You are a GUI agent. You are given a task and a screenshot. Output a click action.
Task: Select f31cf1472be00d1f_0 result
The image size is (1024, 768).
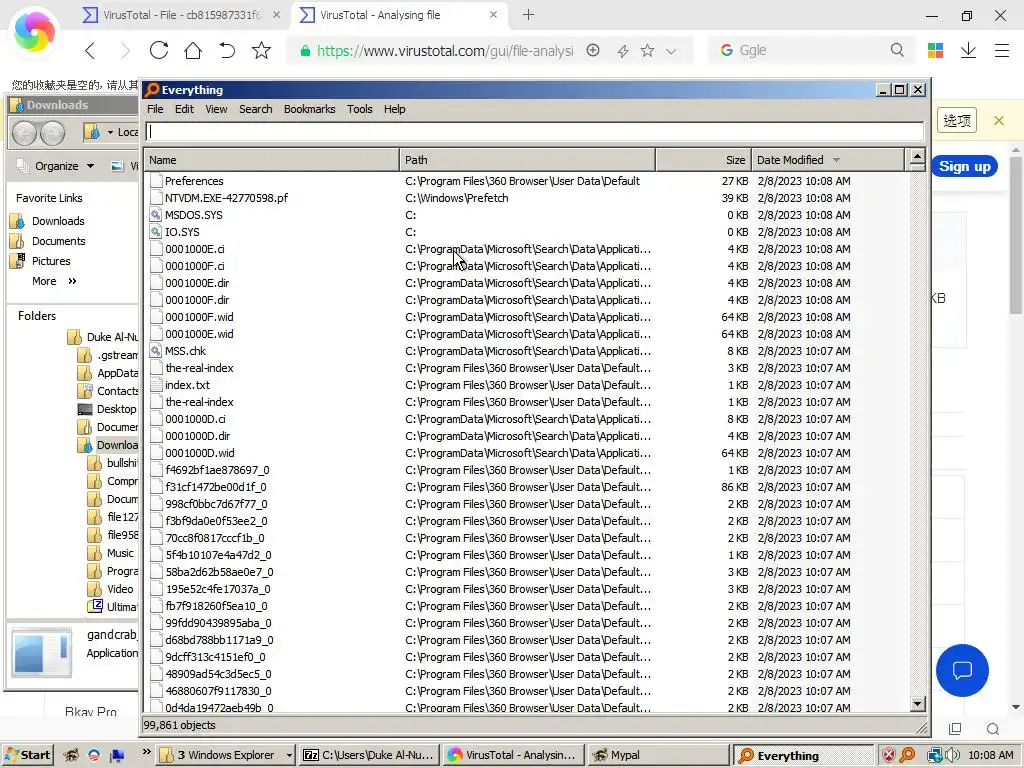tap(527, 487)
